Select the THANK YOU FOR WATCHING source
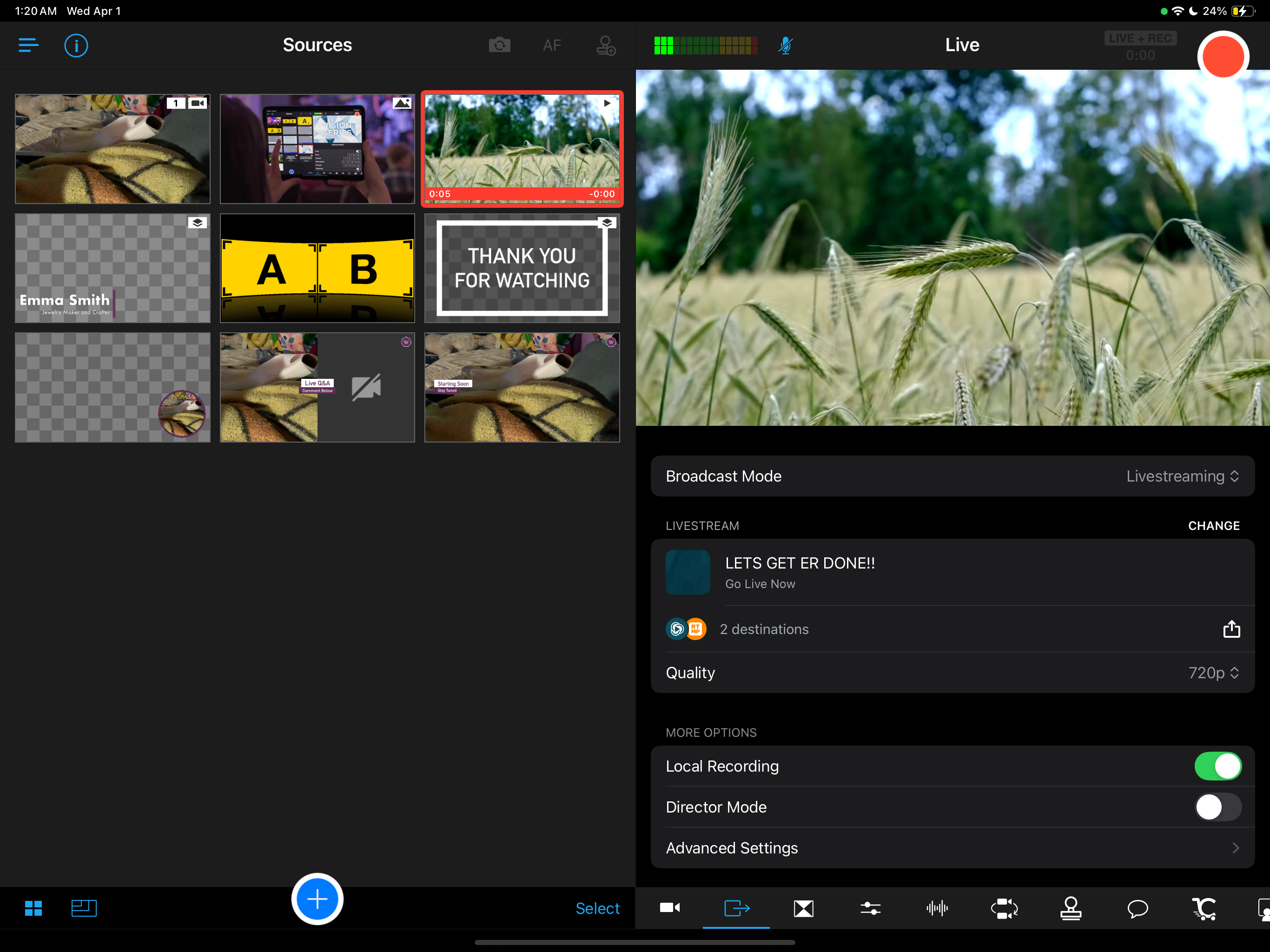This screenshot has height=952, width=1270. [521, 268]
